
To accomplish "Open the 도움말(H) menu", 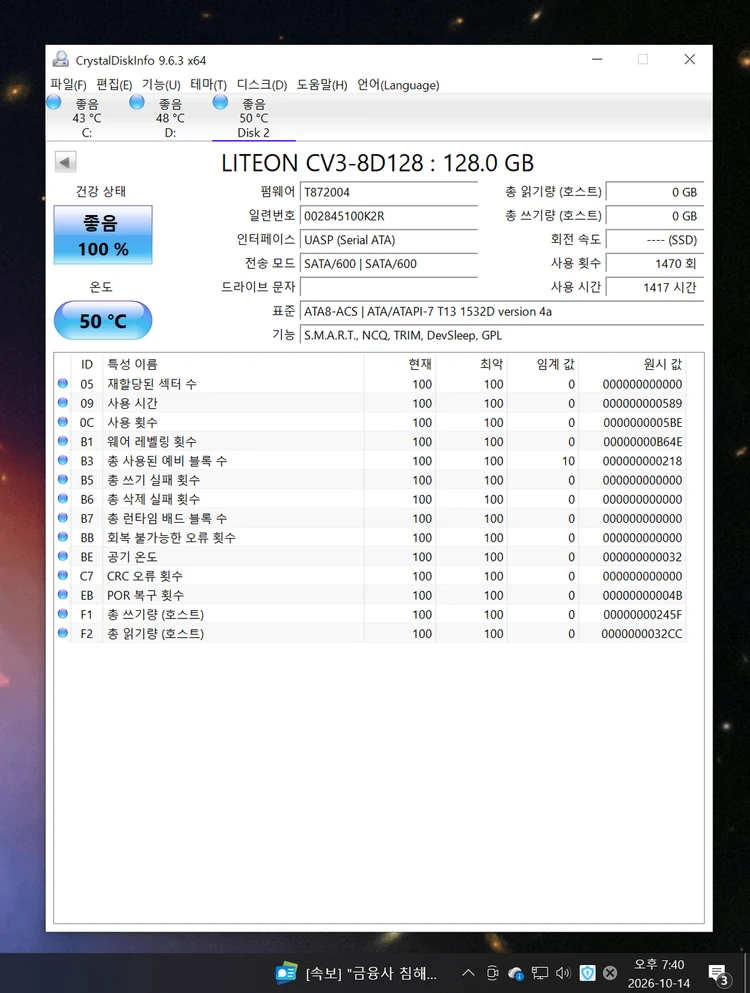I will click(x=322, y=84).
